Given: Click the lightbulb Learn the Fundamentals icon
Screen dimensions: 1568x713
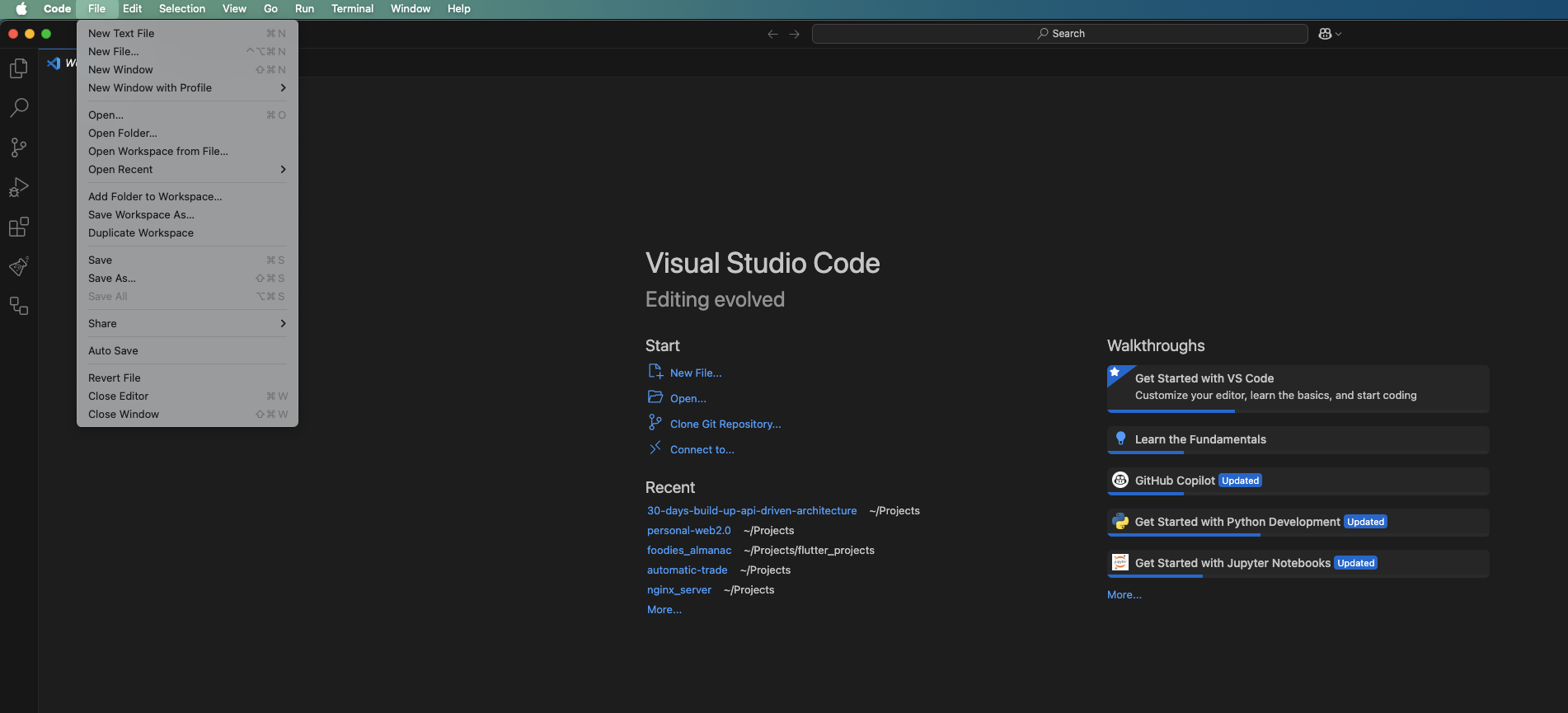Looking at the screenshot, I should 1120,439.
